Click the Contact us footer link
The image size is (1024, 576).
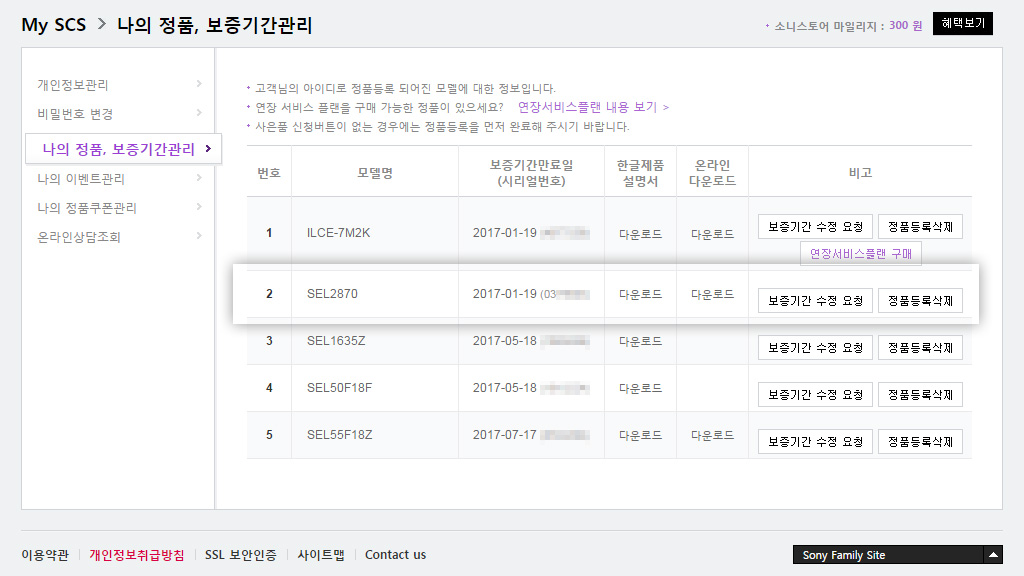pyautogui.click(x=395, y=555)
